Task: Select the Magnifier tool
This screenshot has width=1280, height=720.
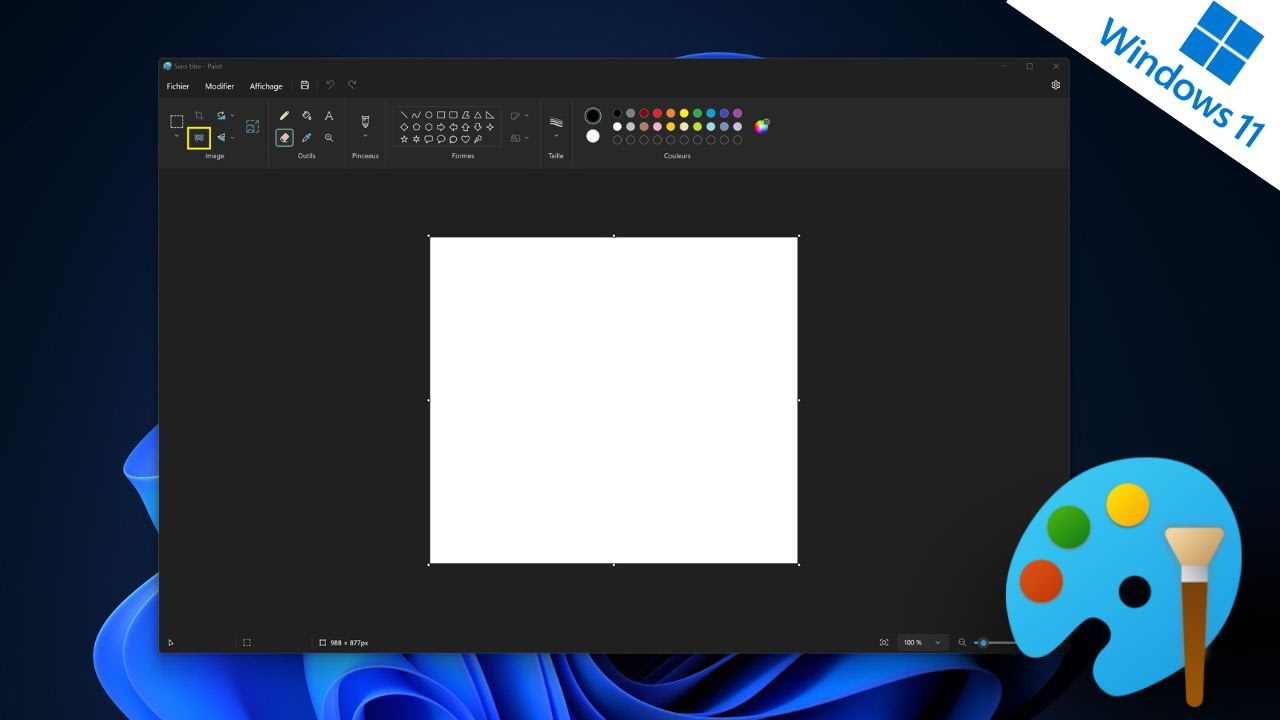Action: point(329,138)
